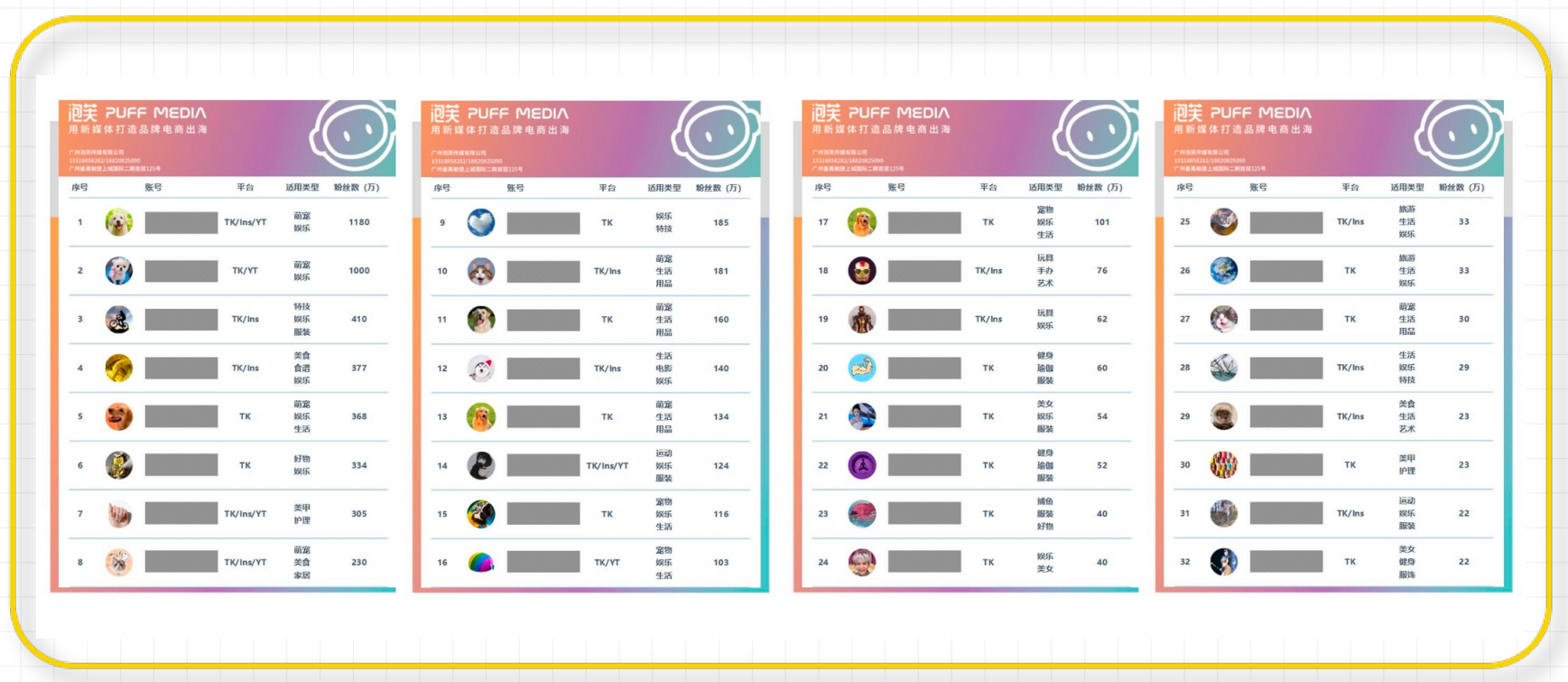
Task: Click the 1180 fan count value
Action: (359, 222)
